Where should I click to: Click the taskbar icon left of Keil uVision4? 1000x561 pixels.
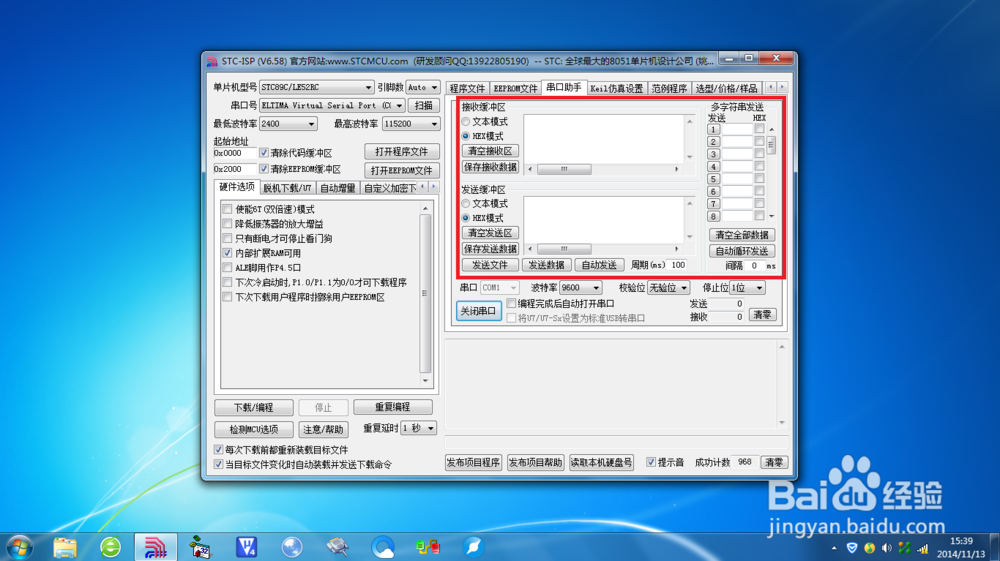click(201, 547)
